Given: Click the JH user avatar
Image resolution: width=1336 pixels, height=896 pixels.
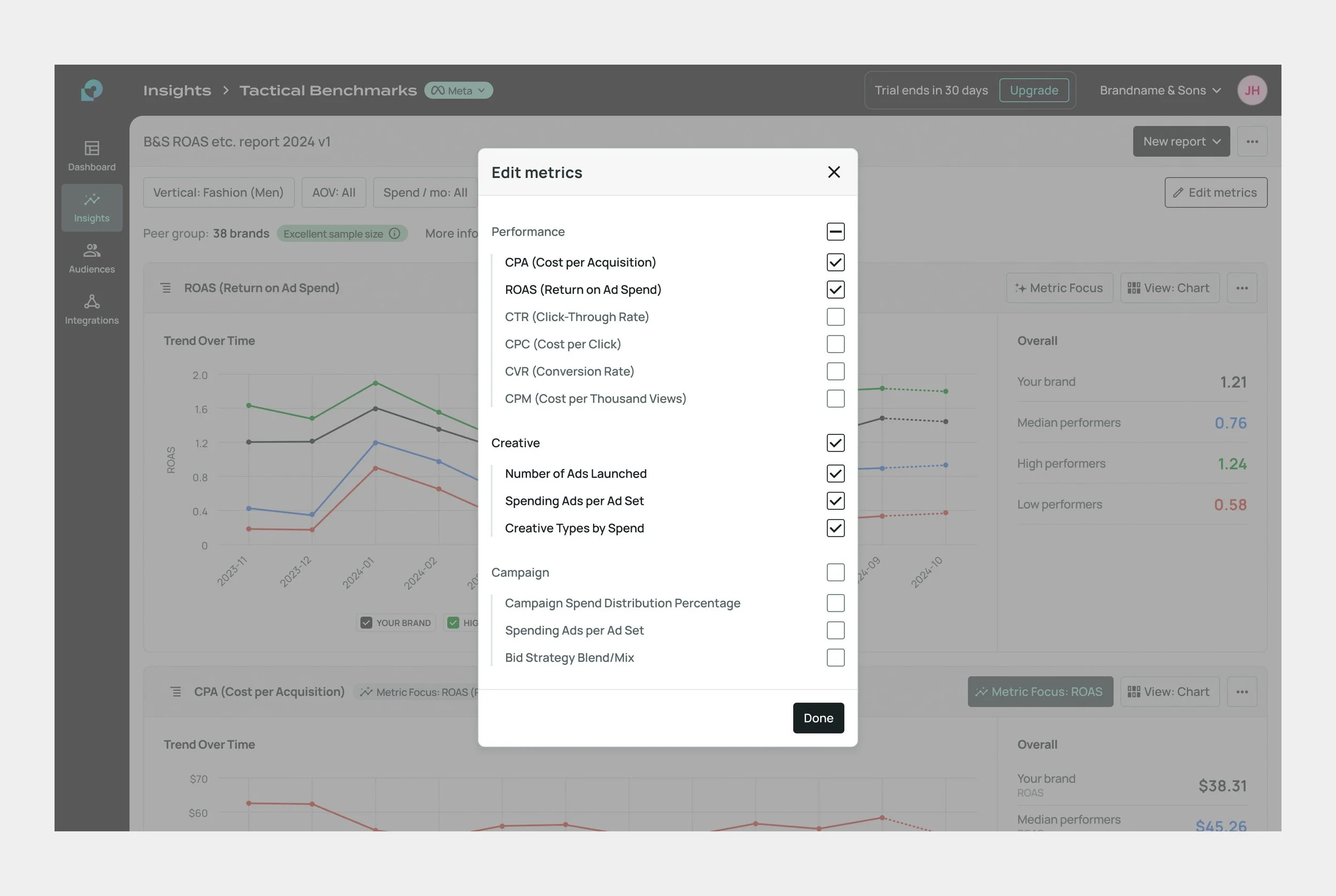Looking at the screenshot, I should point(1252,90).
